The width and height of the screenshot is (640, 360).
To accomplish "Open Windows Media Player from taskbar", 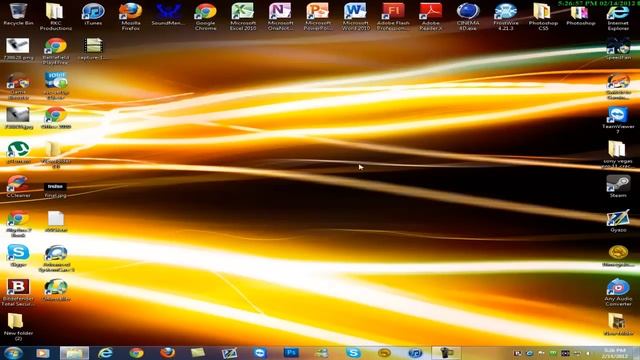I will pos(43,353).
